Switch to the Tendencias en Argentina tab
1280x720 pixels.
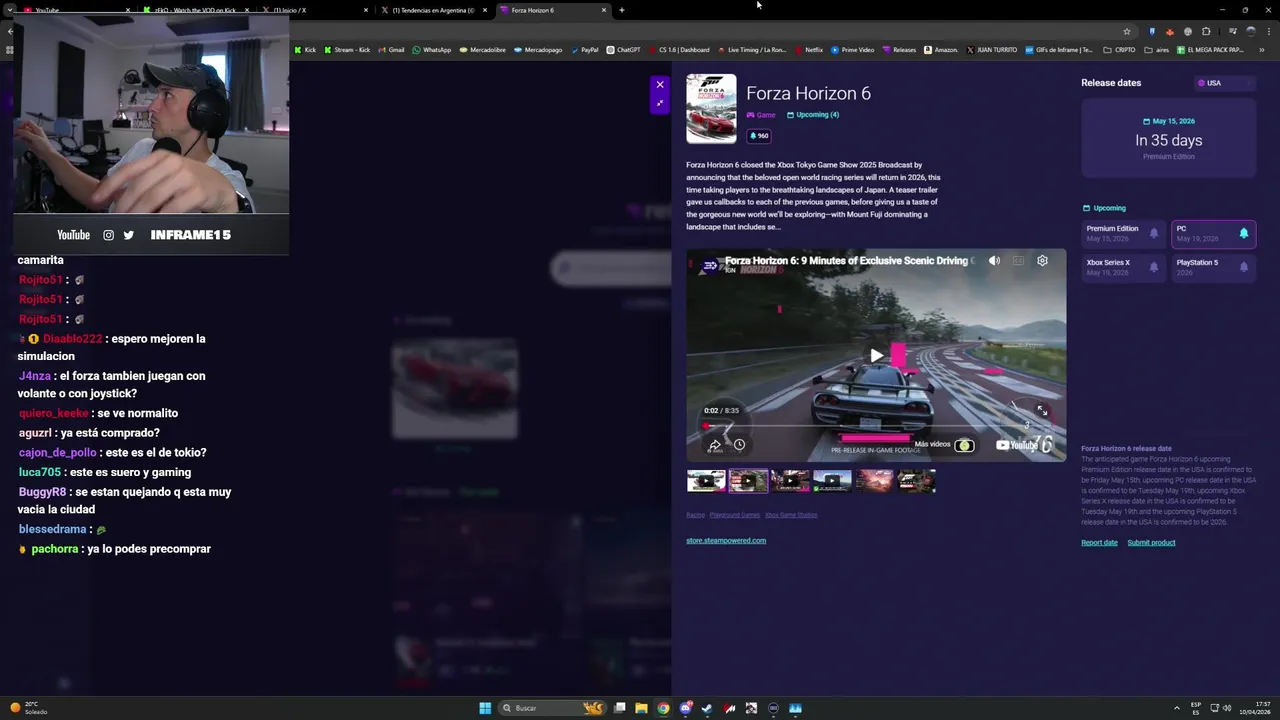pyautogui.click(x=433, y=10)
